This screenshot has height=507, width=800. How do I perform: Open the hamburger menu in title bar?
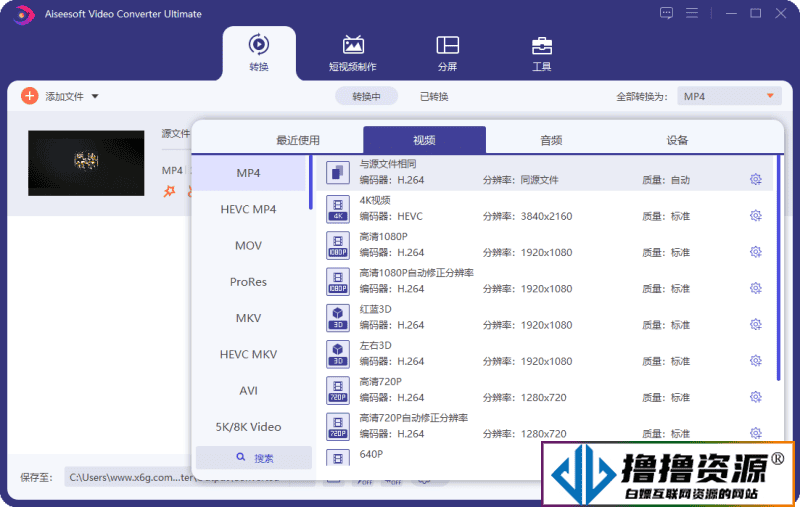point(692,13)
